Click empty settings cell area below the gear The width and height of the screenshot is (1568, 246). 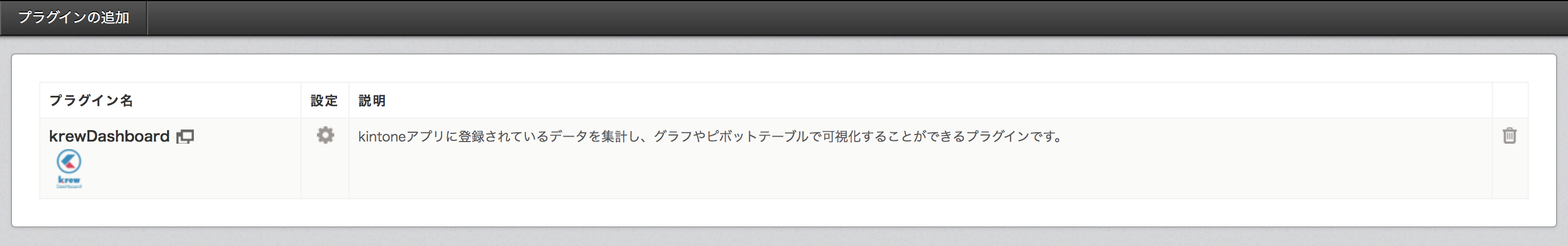[x=325, y=174]
